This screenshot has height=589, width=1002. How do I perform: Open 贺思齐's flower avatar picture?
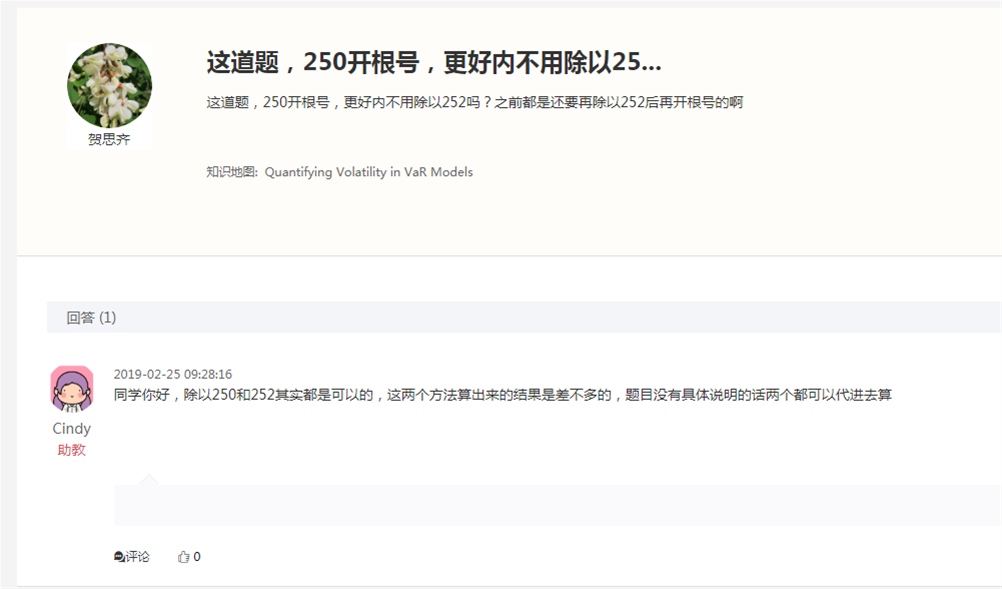pyautogui.click(x=109, y=86)
